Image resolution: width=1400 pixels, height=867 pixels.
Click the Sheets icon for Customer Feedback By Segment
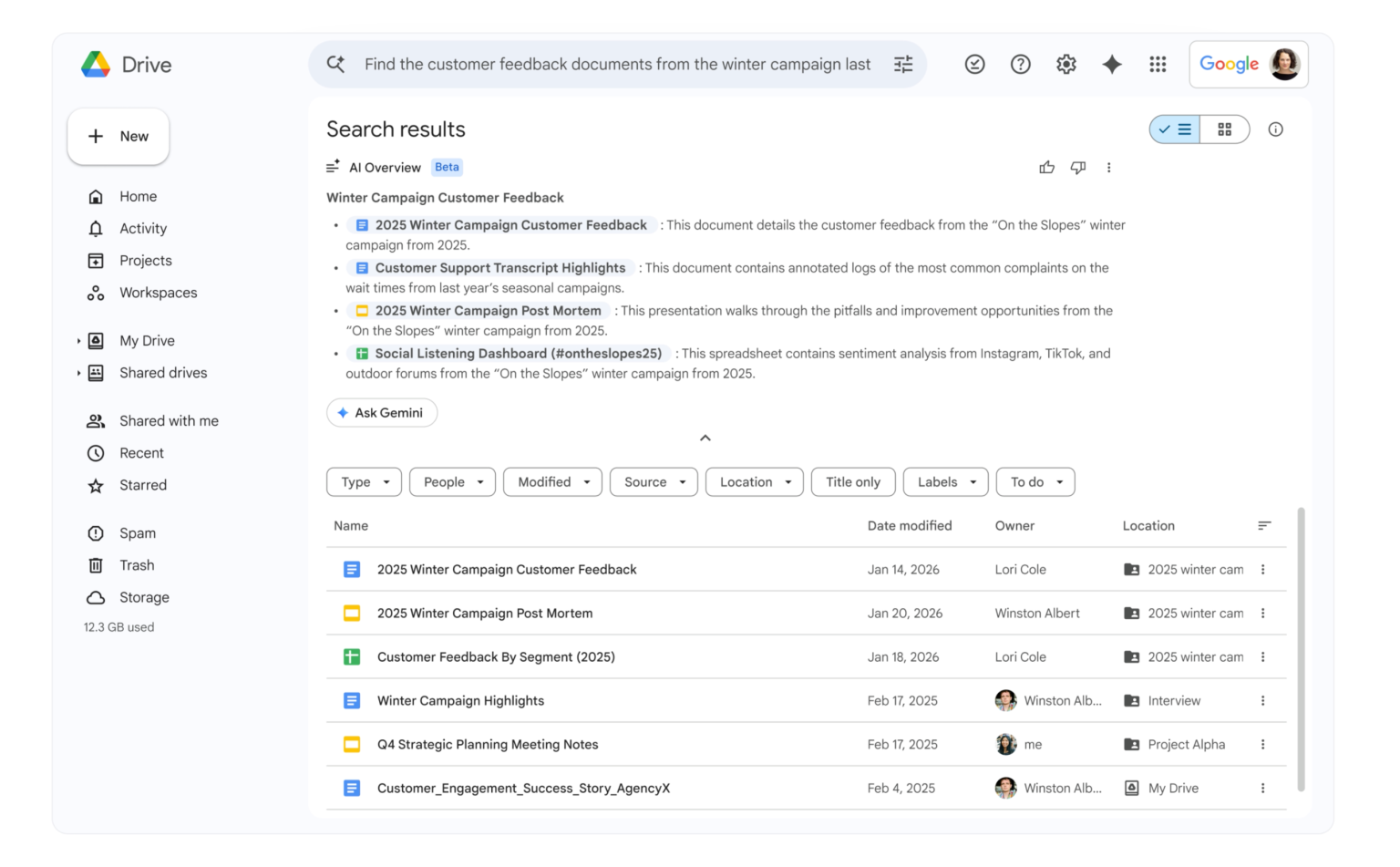click(x=352, y=656)
